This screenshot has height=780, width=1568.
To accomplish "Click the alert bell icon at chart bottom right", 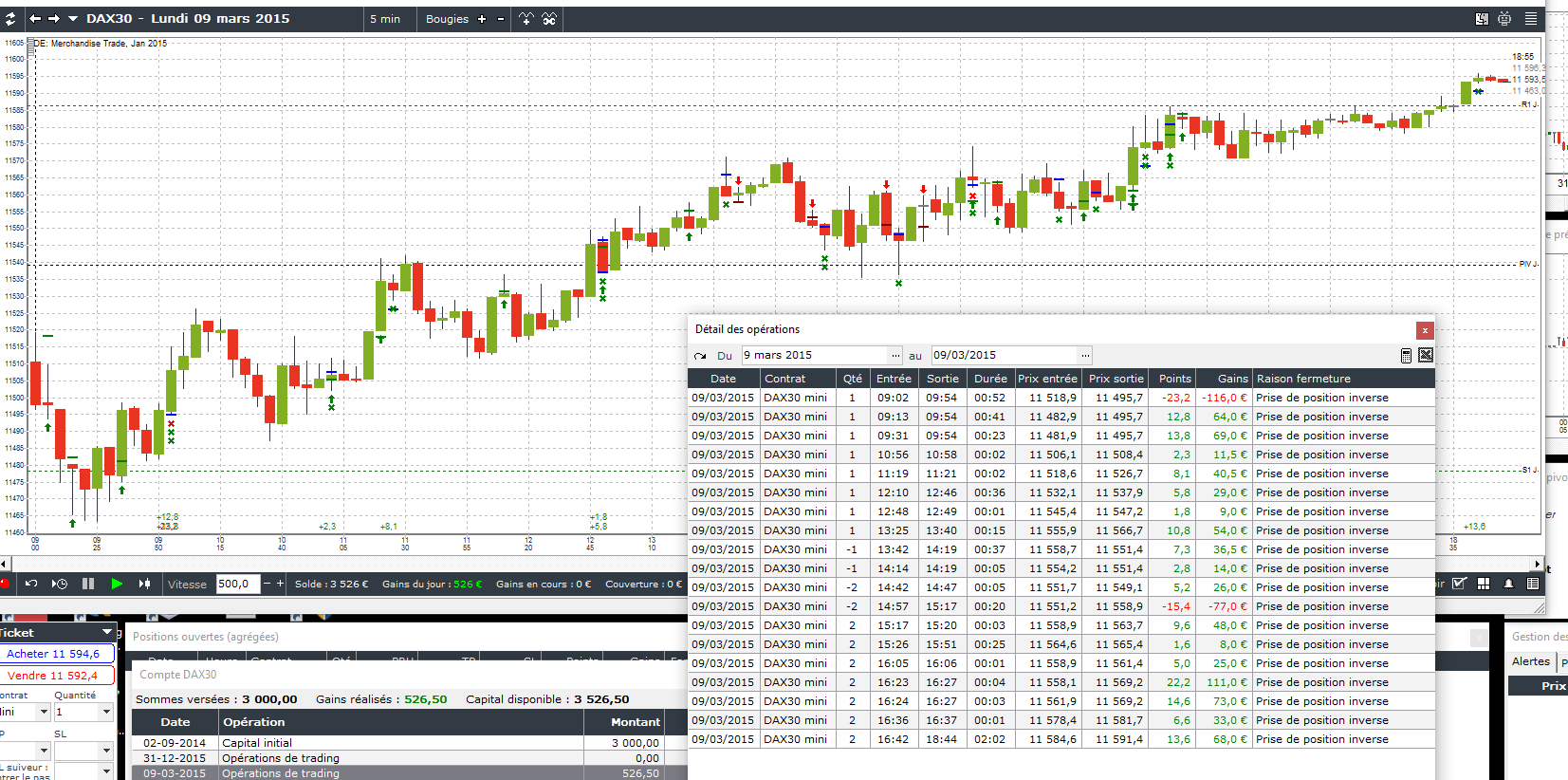I will [1508, 584].
